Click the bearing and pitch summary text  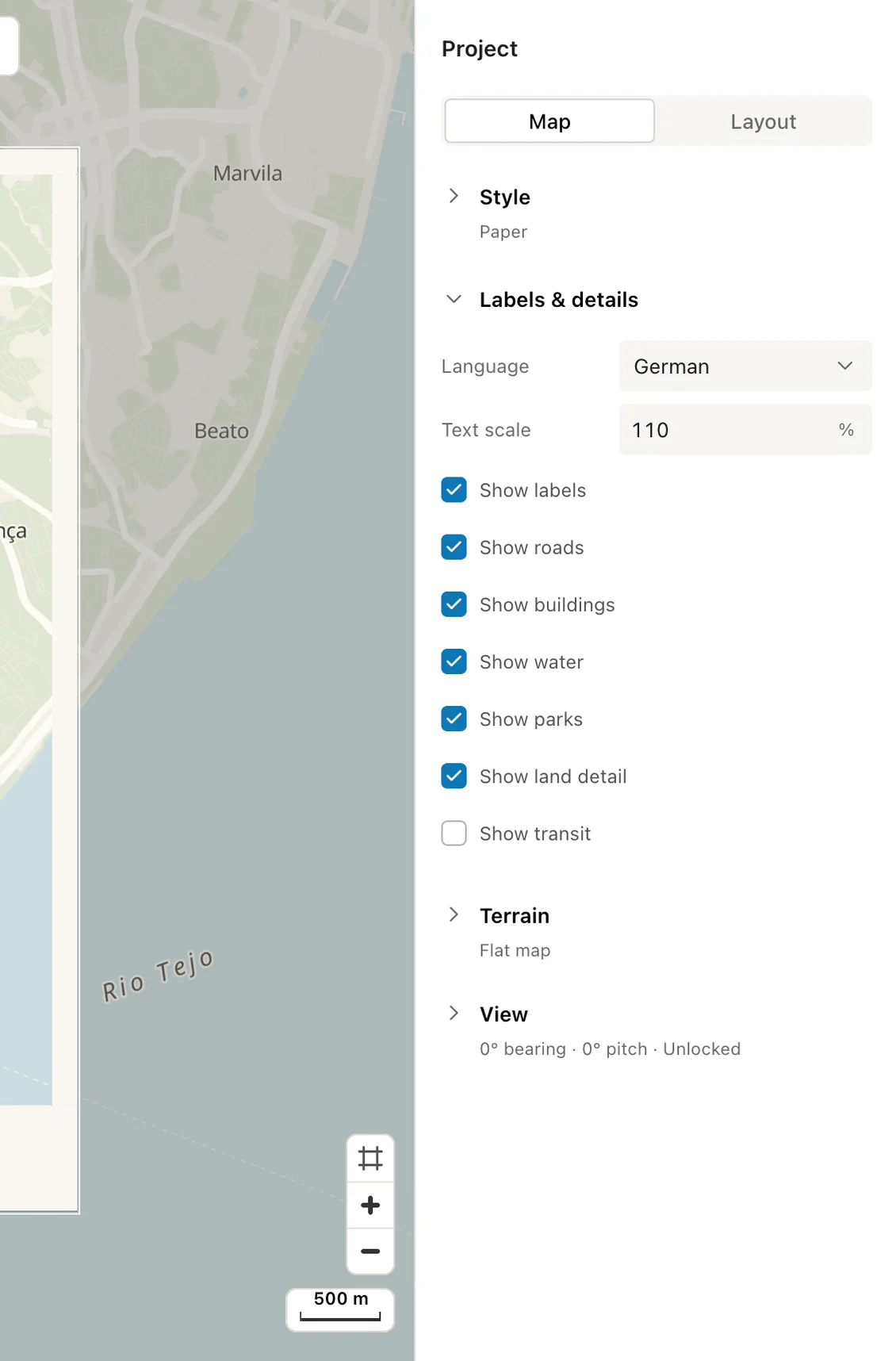610,1049
